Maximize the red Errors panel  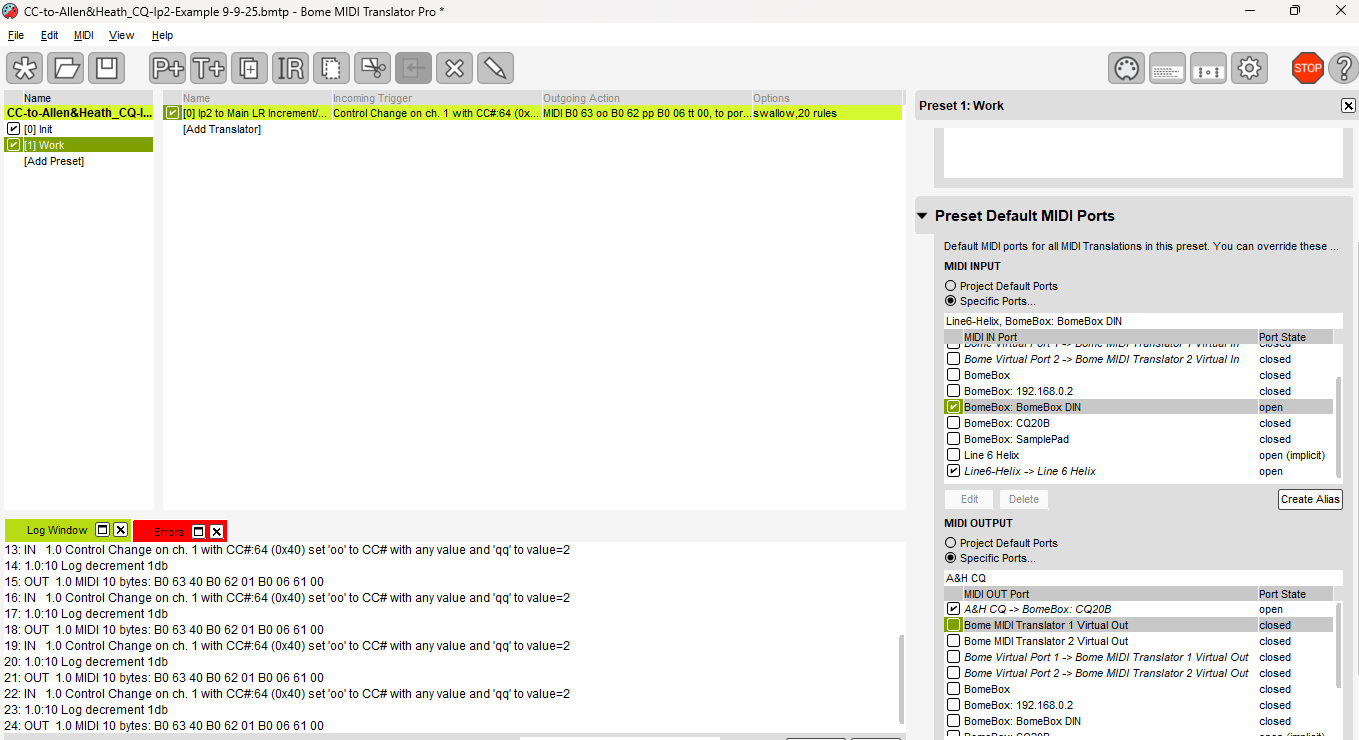[198, 531]
